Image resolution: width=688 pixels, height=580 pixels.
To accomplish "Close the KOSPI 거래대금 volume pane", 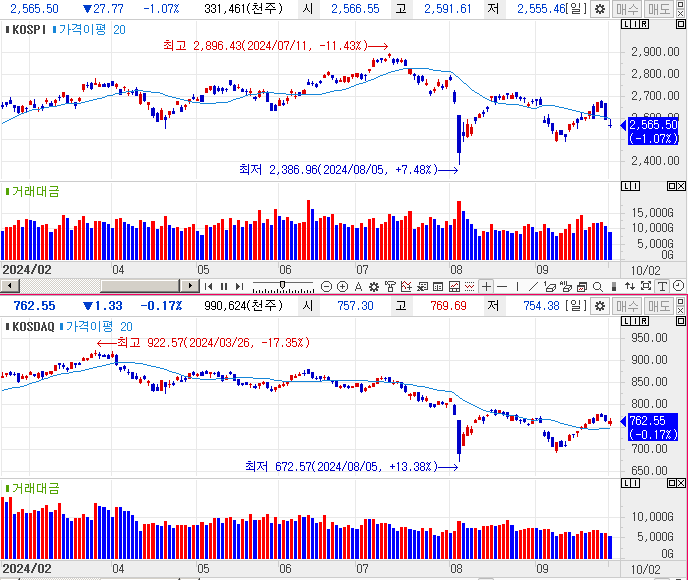I will 681,186.
